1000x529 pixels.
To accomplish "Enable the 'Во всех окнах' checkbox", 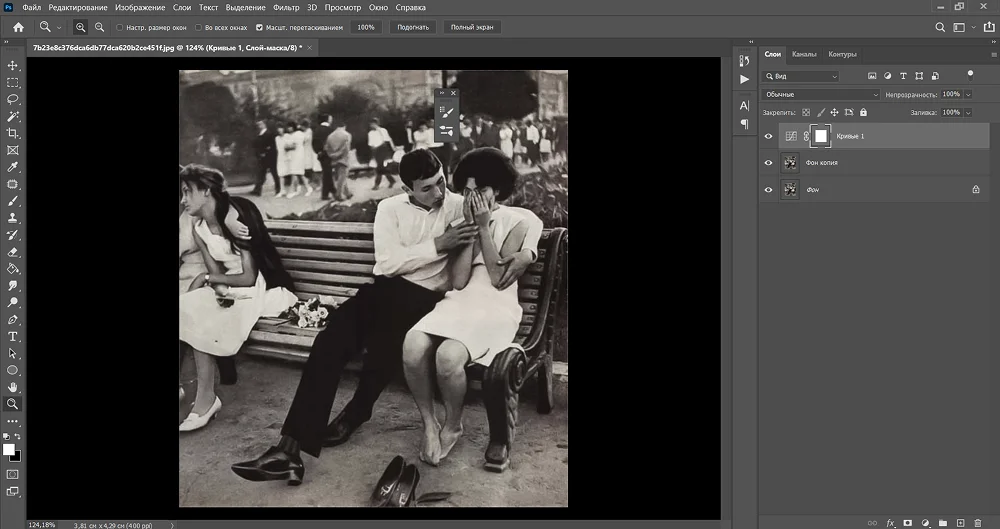I will pyautogui.click(x=196, y=27).
